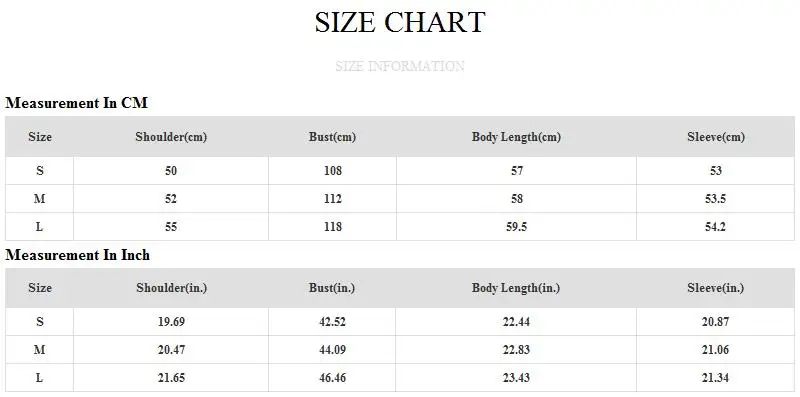
Task: Select the Measurement In Inch heading
Action: (78, 255)
